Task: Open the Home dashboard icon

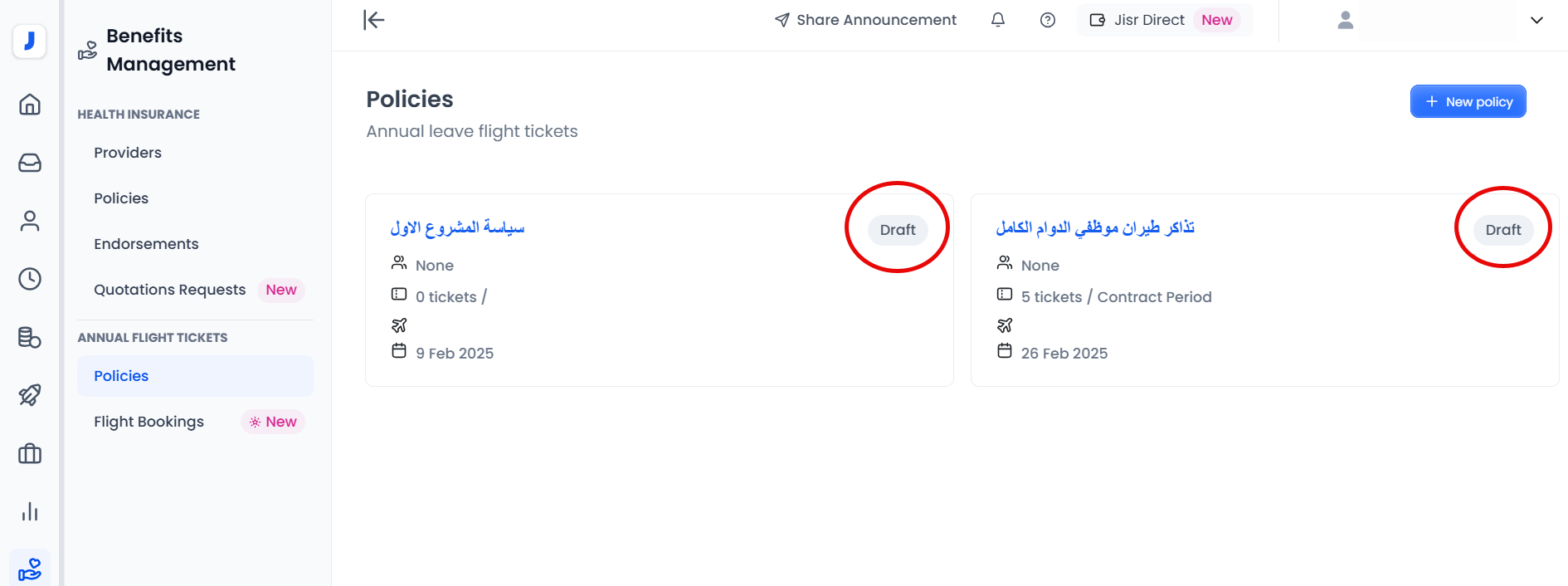Action: 30,105
